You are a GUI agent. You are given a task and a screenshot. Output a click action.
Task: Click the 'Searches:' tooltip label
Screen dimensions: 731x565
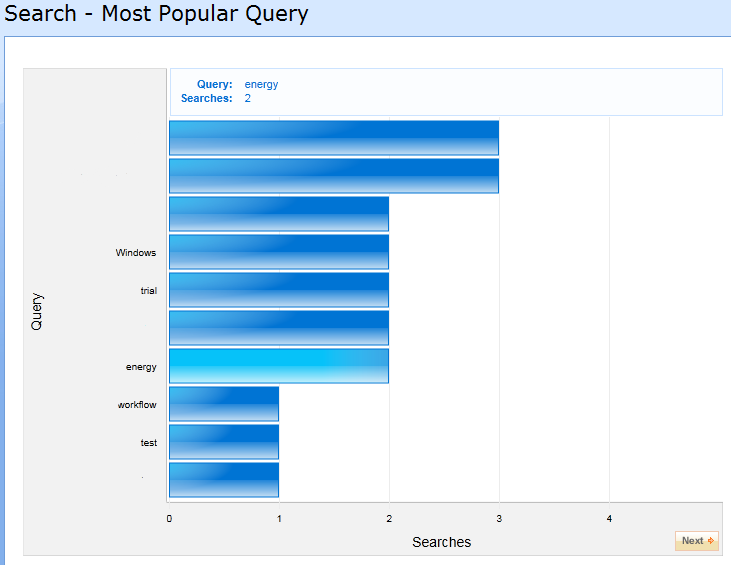[207, 98]
